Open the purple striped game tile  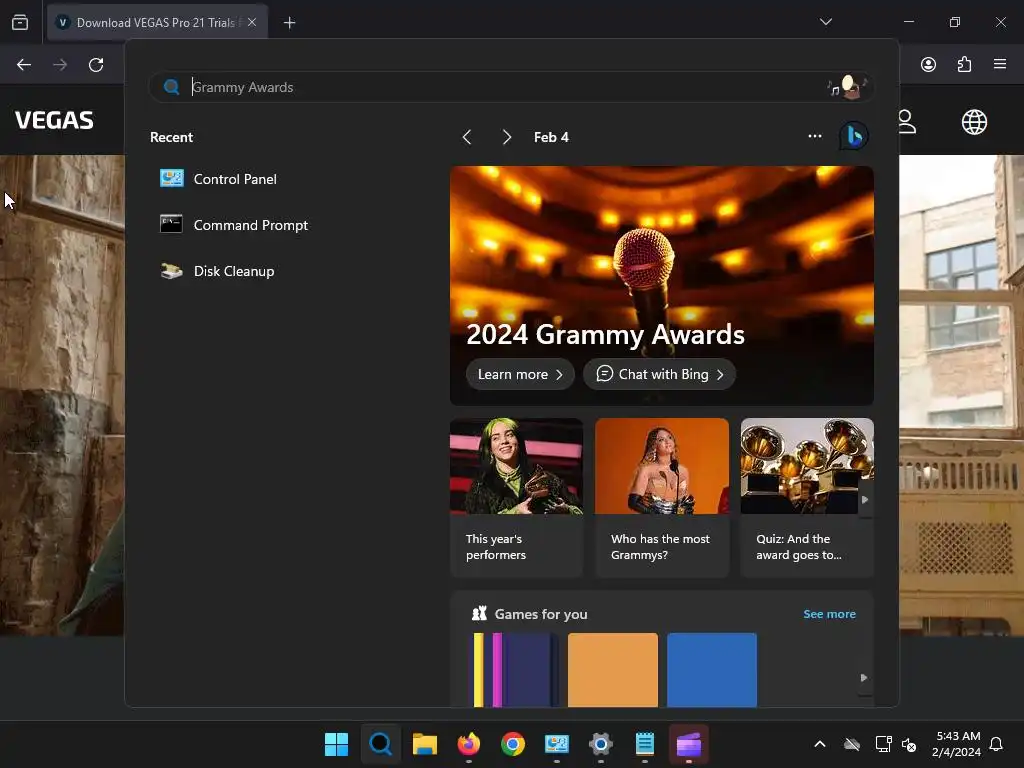tap(515, 669)
